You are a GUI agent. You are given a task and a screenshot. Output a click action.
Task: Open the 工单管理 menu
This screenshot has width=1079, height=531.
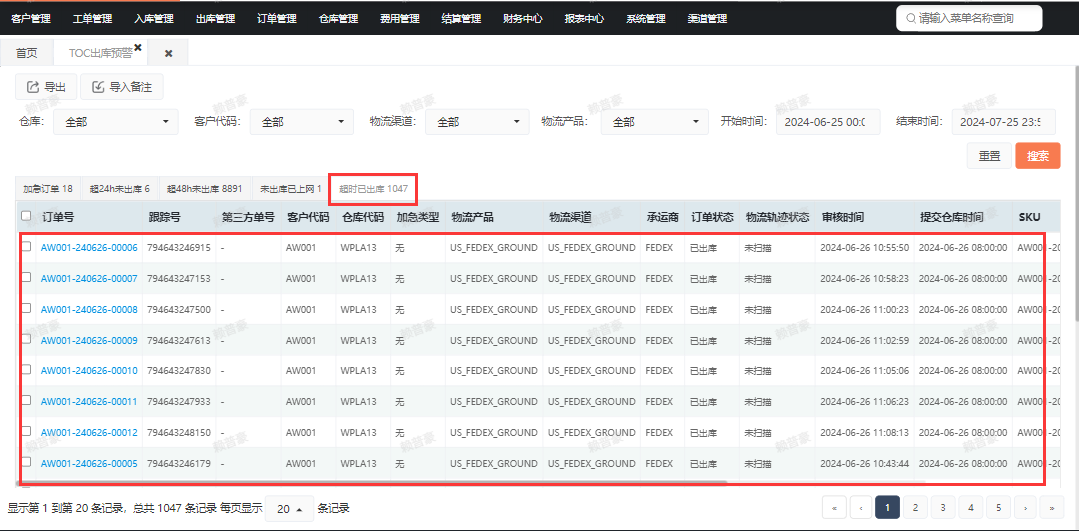[x=92, y=19]
